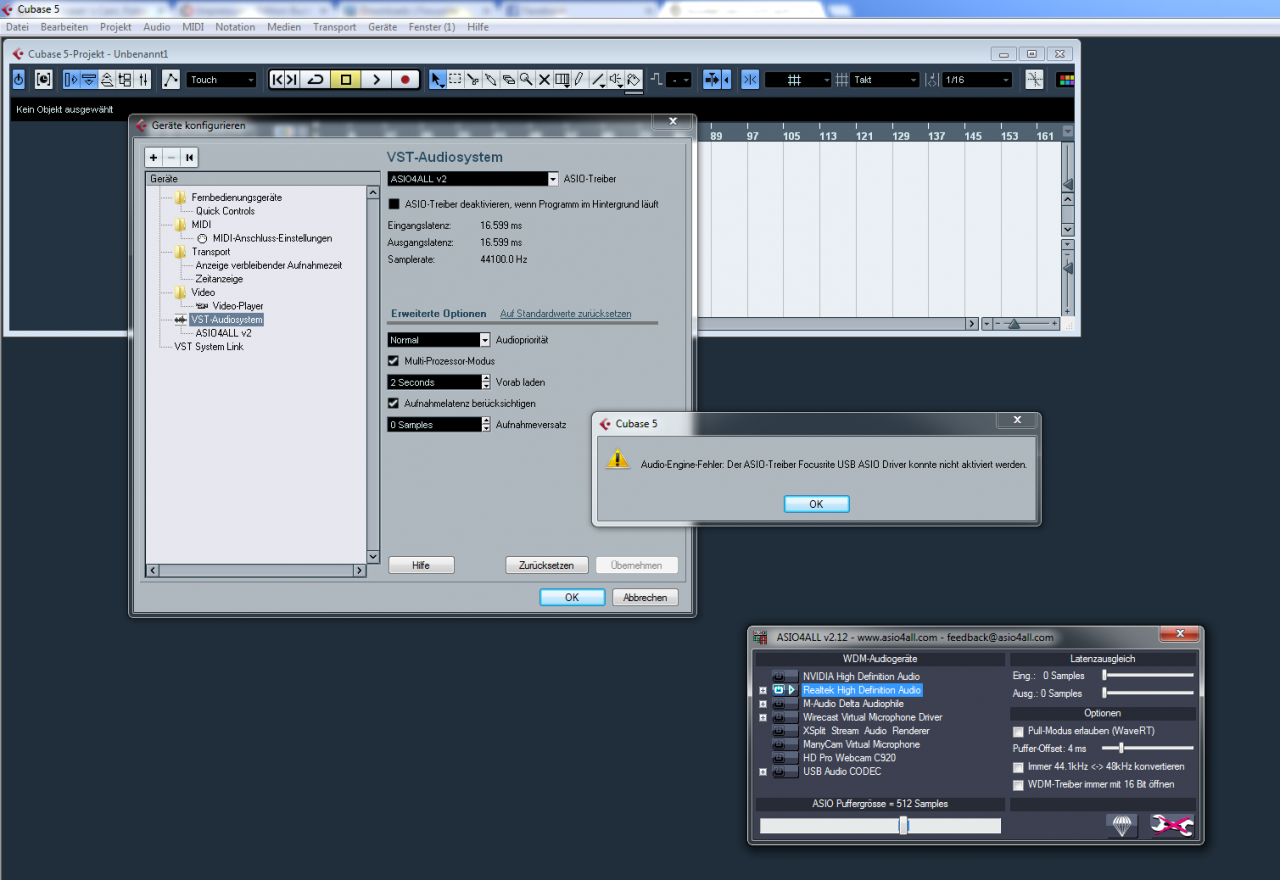Select the Mute X tool
This screenshot has width=1280, height=880.
pos(544,79)
